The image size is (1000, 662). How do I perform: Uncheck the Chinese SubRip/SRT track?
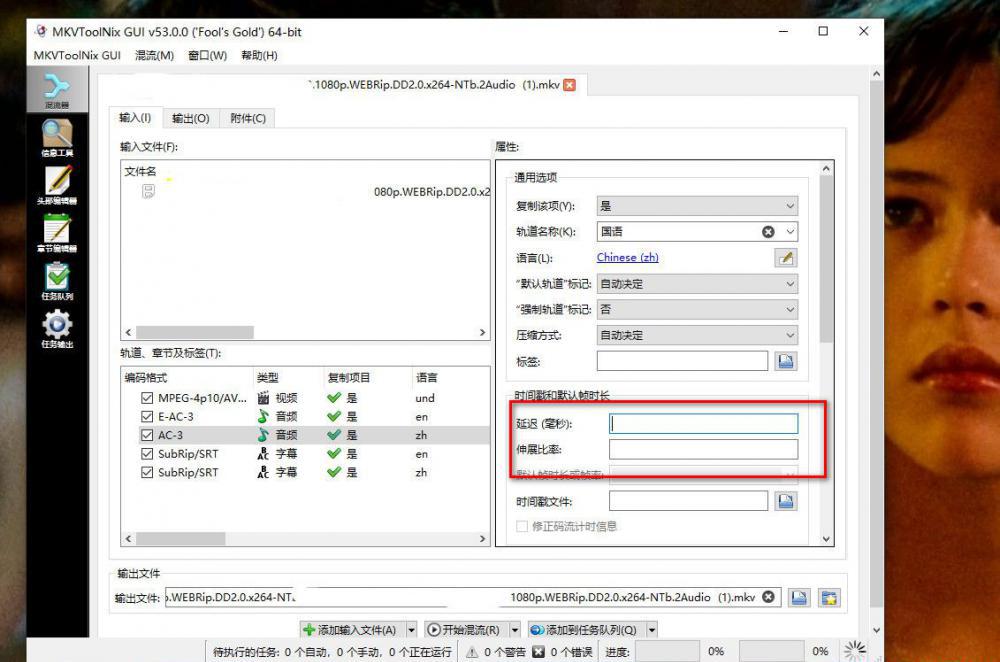[x=147, y=472]
